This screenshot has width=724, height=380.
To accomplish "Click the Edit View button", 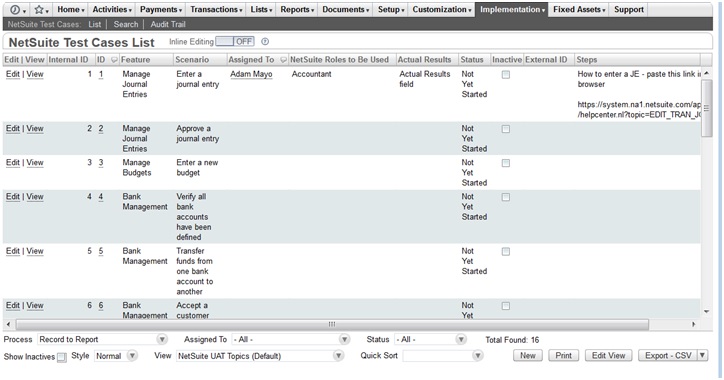I will 608,356.
